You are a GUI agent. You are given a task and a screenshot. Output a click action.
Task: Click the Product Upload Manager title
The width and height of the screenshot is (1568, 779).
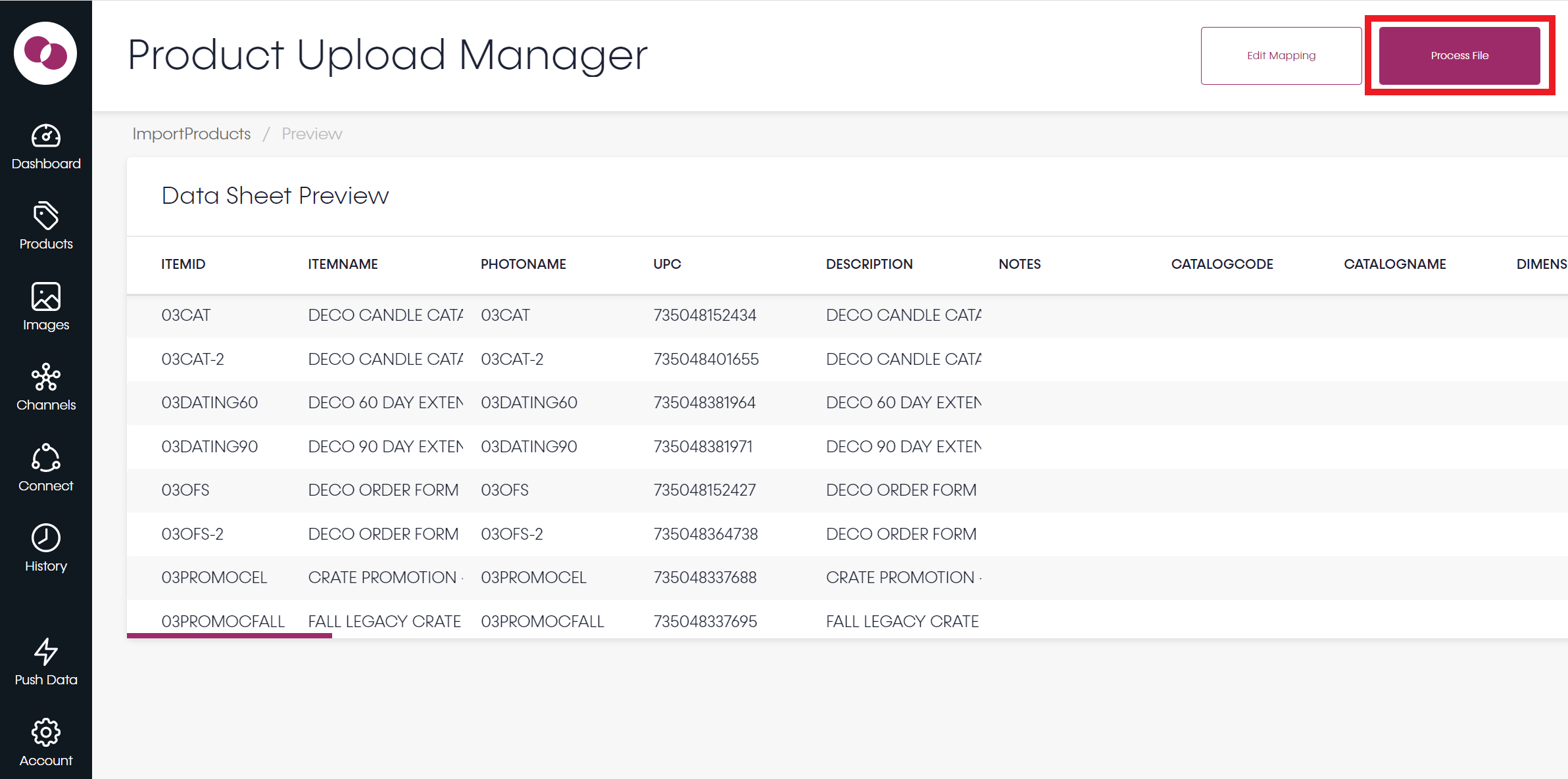click(x=387, y=55)
